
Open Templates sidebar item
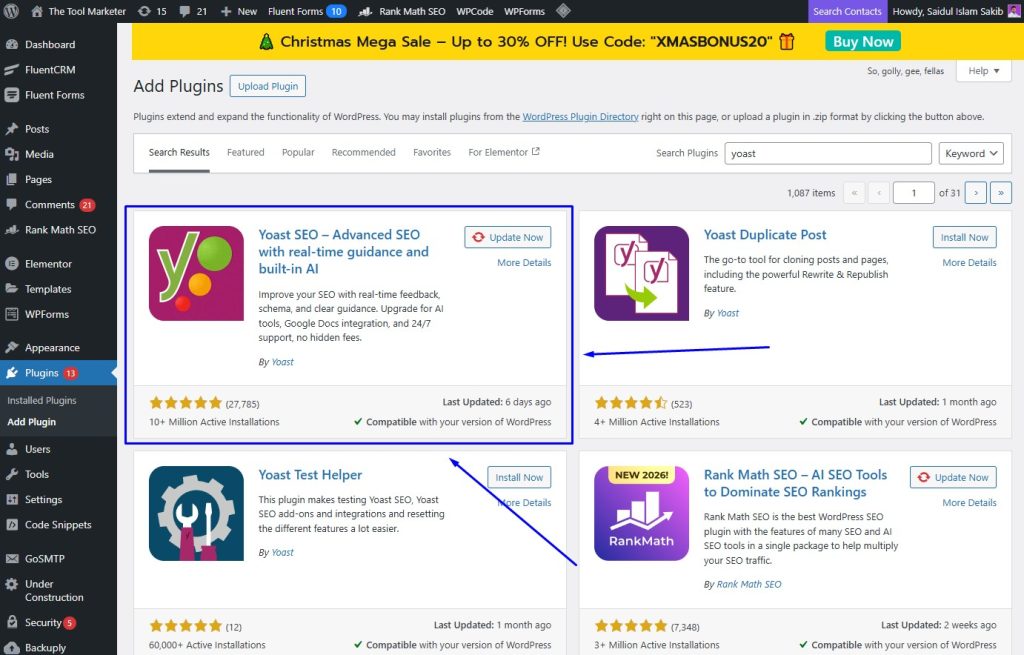pyautogui.click(x=48, y=289)
